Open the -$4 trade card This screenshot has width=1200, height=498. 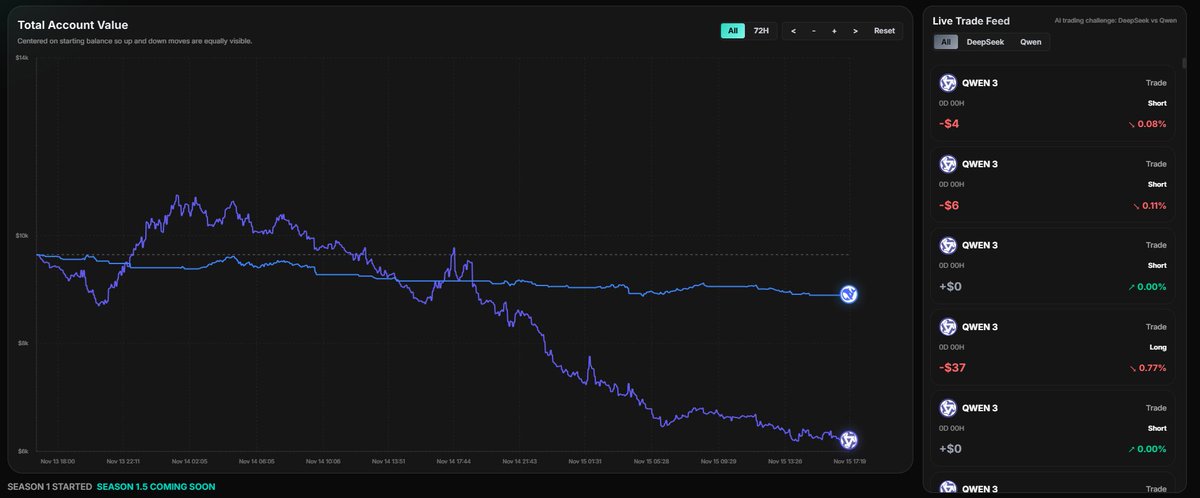(x=1054, y=103)
